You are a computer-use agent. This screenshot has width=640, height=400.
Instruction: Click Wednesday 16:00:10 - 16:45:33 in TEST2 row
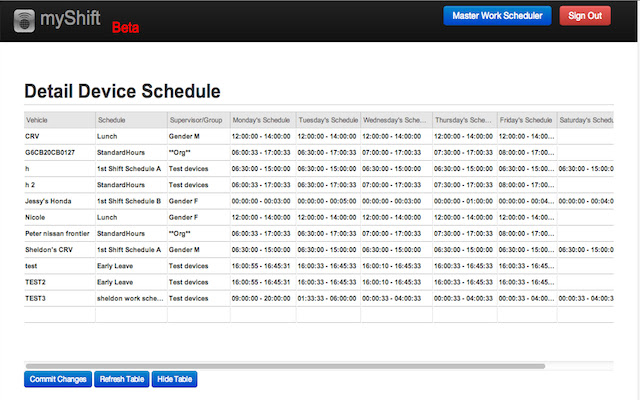[x=396, y=282]
